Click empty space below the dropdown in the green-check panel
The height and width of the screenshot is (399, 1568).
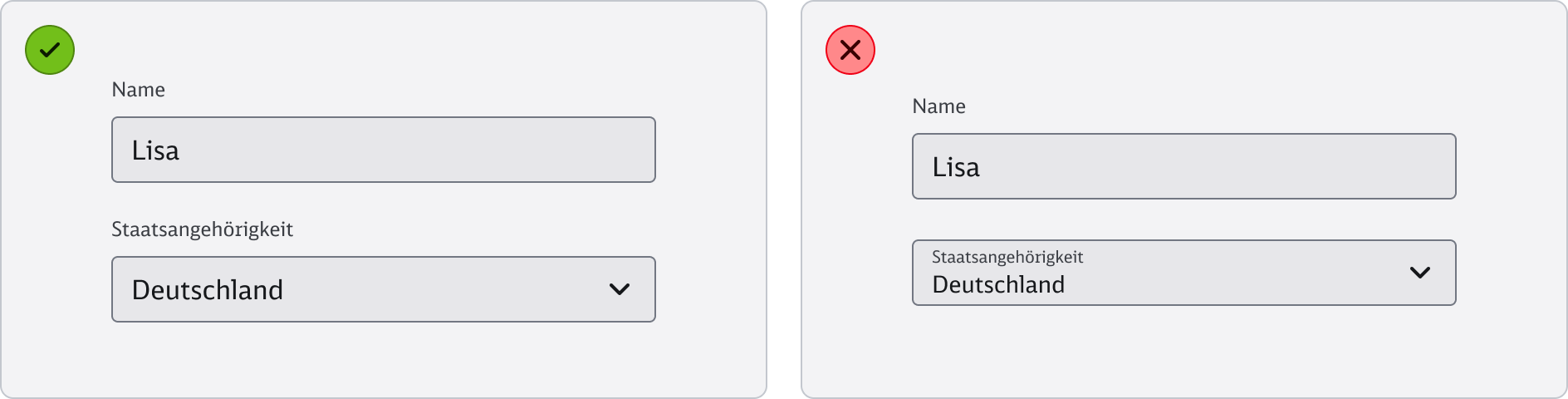383,359
